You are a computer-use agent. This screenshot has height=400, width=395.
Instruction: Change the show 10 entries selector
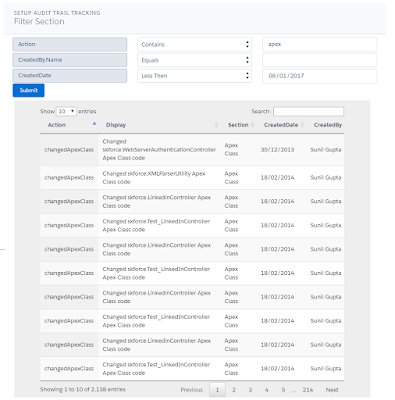coord(66,111)
